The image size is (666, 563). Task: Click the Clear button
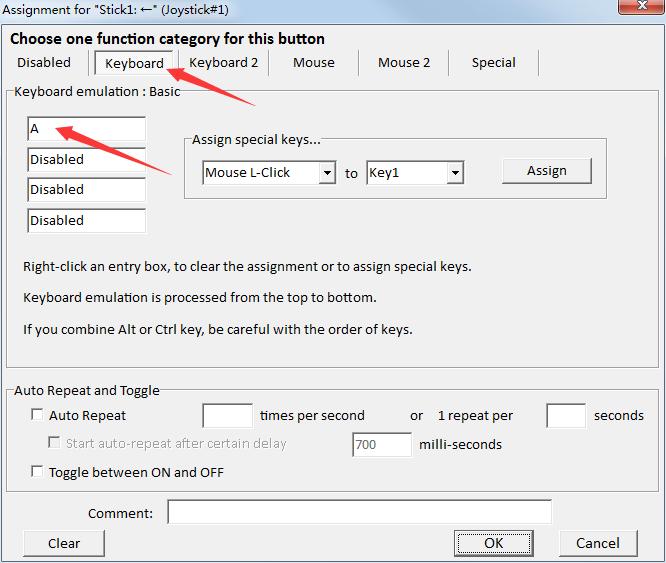[x=64, y=543]
